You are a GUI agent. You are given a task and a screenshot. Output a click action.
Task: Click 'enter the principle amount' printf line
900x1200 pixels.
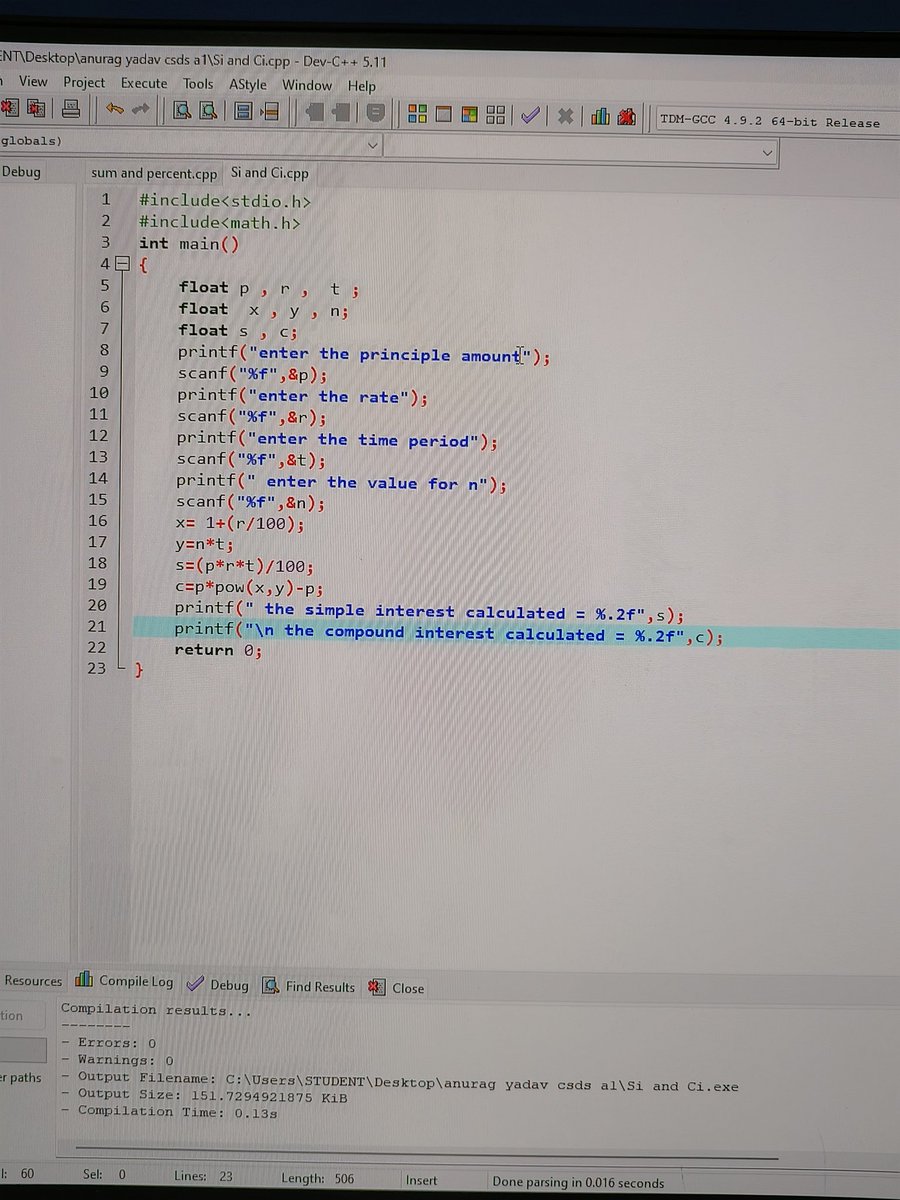364,355
